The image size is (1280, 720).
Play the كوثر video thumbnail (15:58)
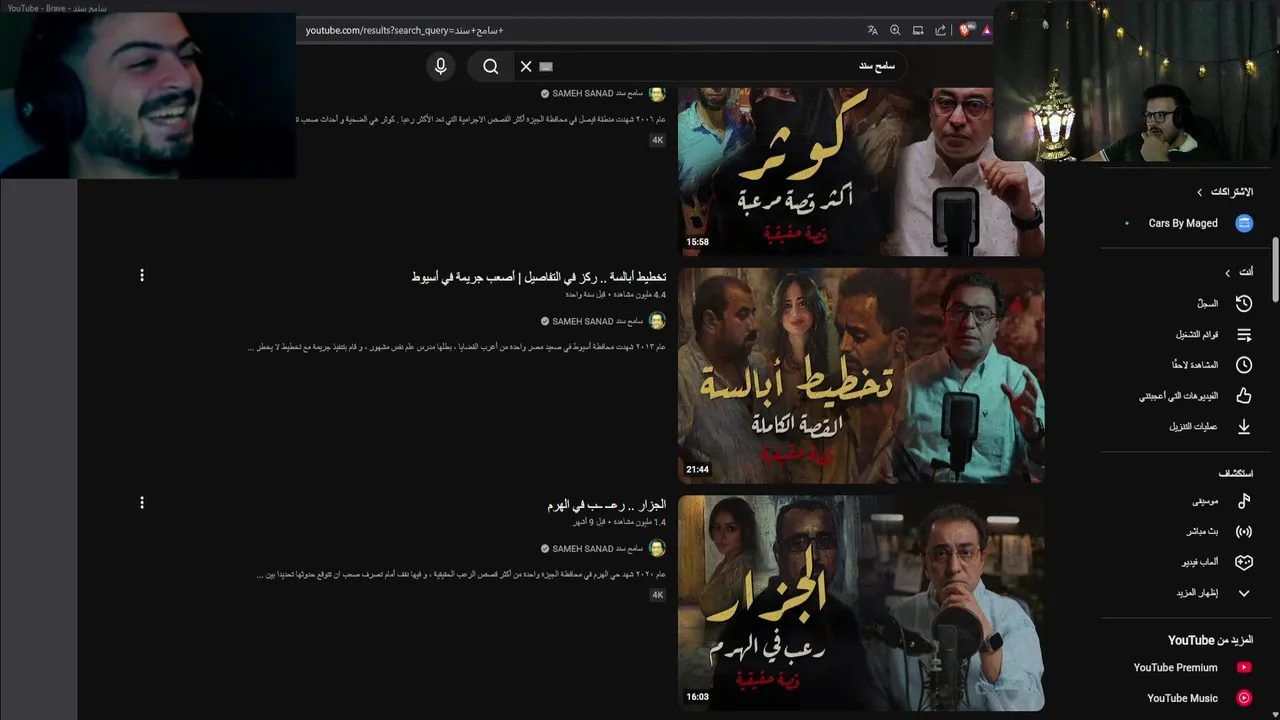(x=861, y=171)
